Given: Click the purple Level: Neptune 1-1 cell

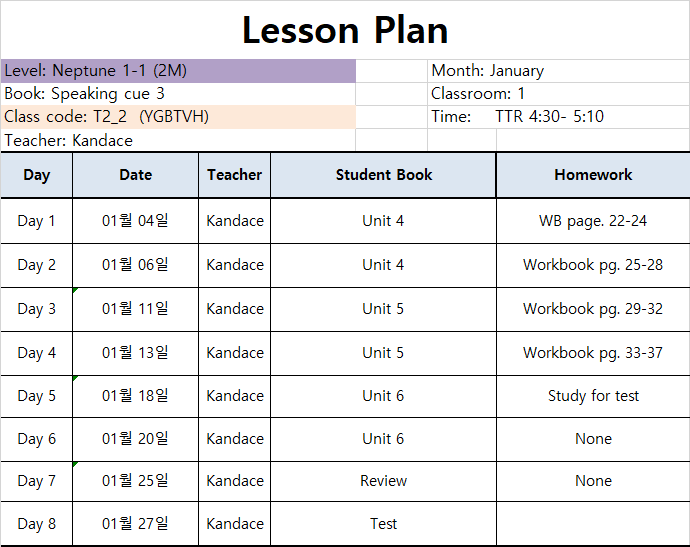Looking at the screenshot, I should click(x=178, y=71).
